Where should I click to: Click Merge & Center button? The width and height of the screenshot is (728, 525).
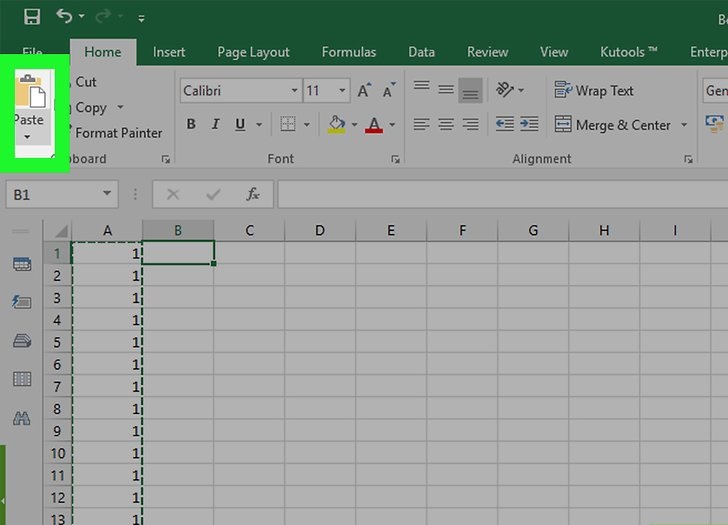(x=612, y=124)
